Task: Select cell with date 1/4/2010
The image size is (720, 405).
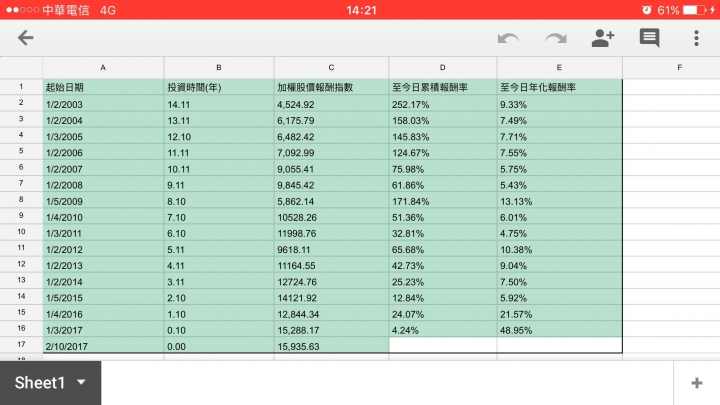Action: pyautogui.click(x=103, y=217)
